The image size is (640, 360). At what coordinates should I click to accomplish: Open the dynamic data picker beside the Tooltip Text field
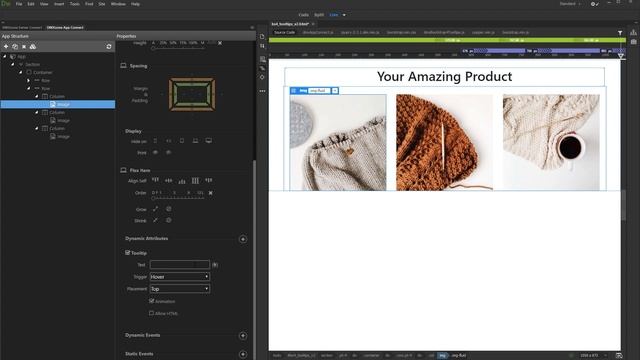pos(215,265)
